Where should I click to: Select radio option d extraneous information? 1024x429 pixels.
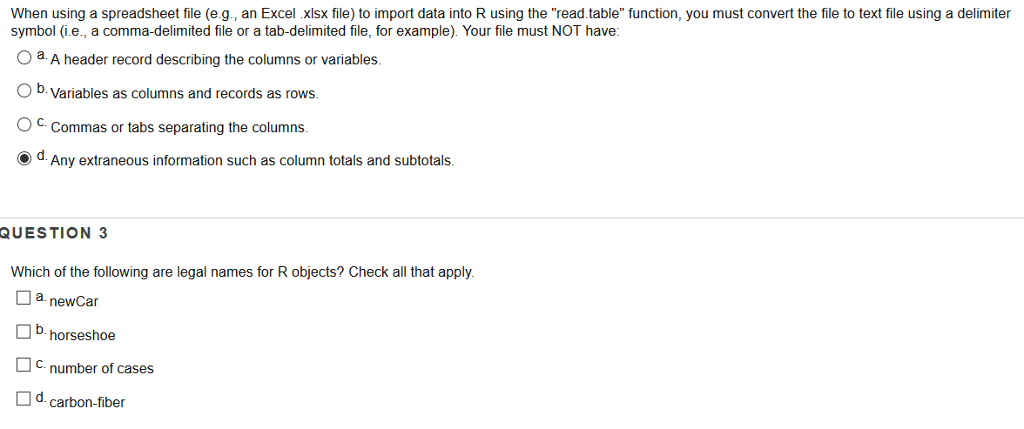(24, 158)
